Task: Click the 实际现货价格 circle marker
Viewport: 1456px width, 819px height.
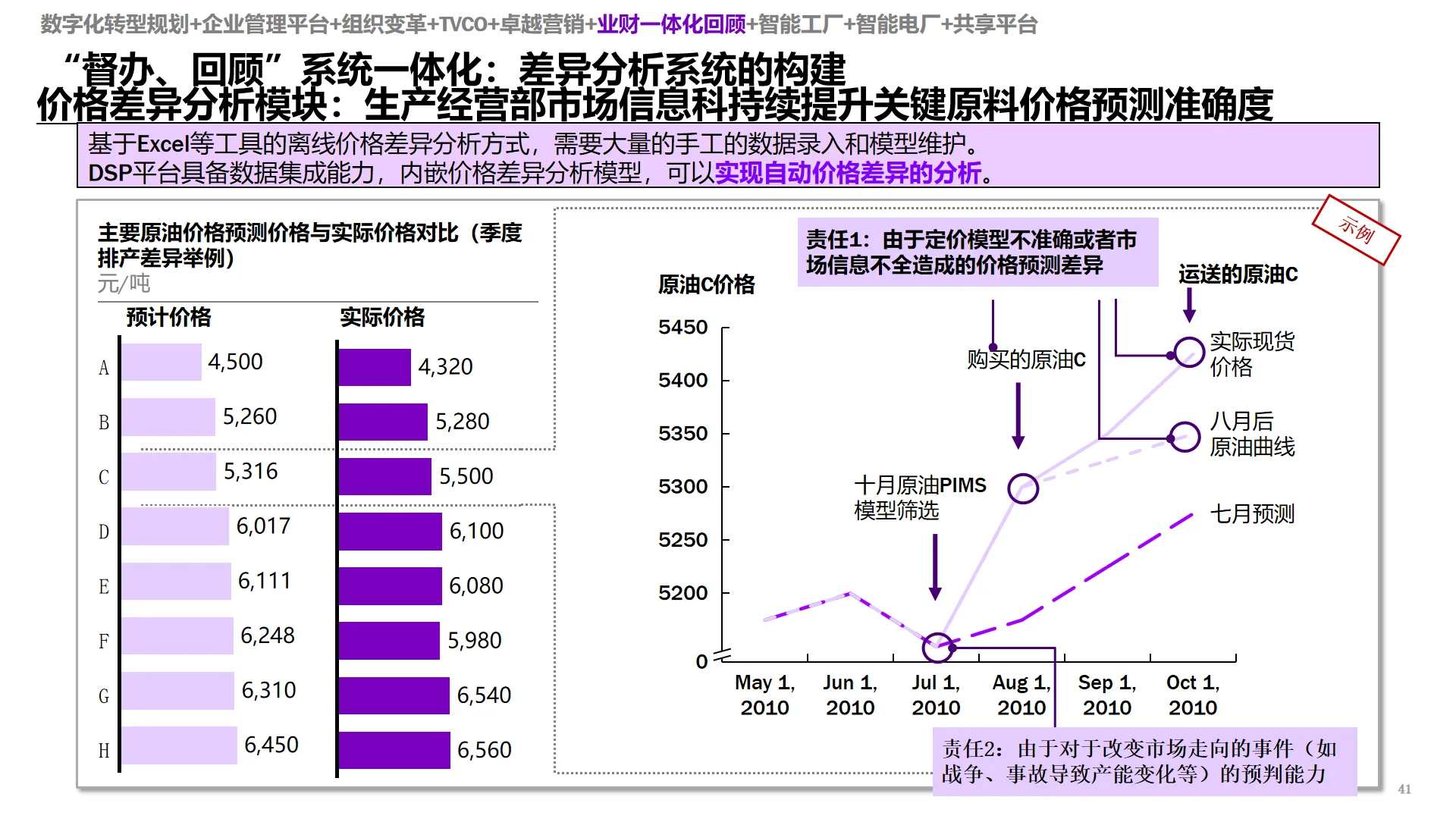Action: pos(1191,350)
